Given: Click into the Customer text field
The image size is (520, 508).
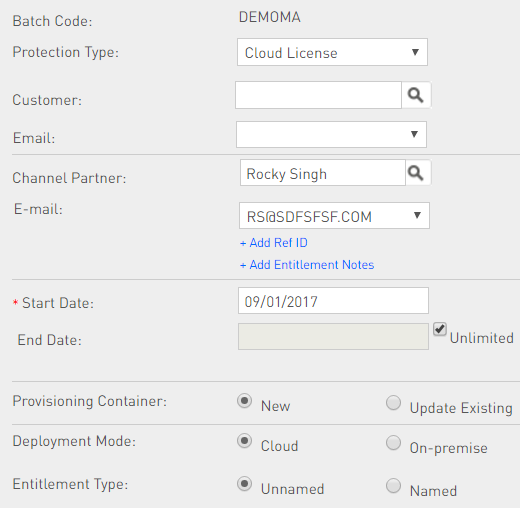Looking at the screenshot, I should [x=318, y=95].
